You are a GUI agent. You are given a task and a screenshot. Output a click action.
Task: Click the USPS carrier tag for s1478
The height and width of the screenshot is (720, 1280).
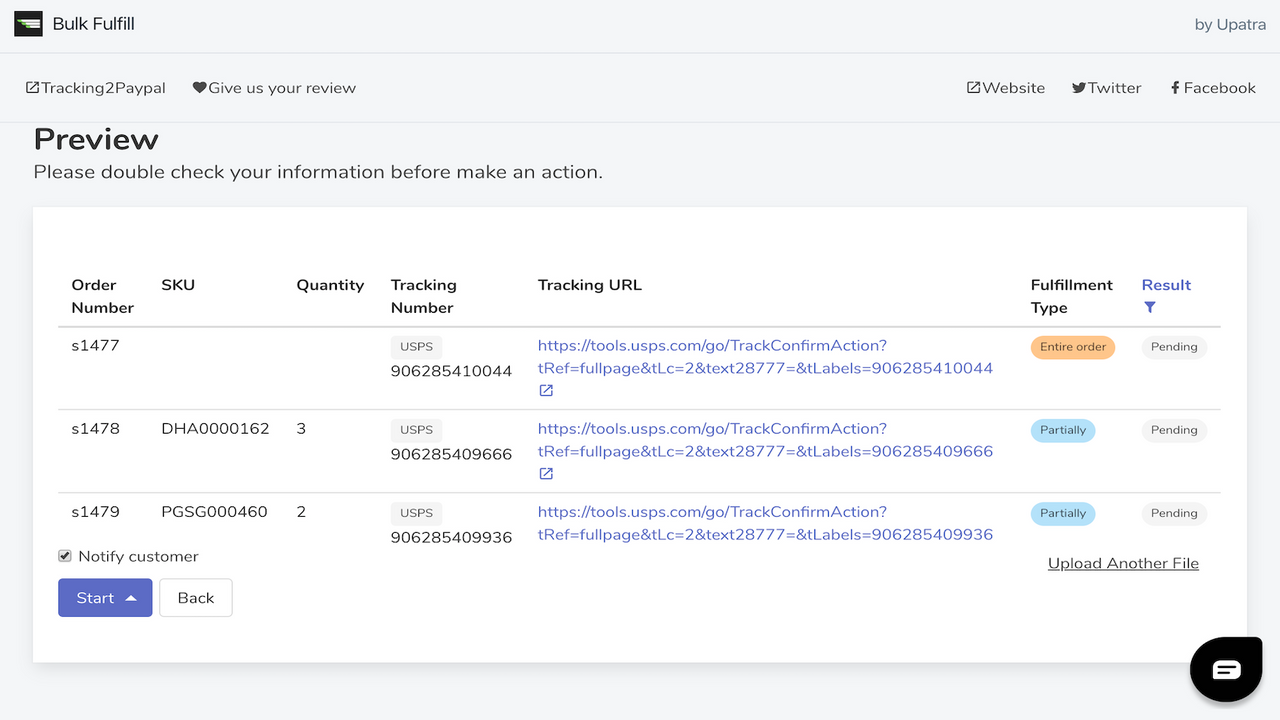point(416,430)
